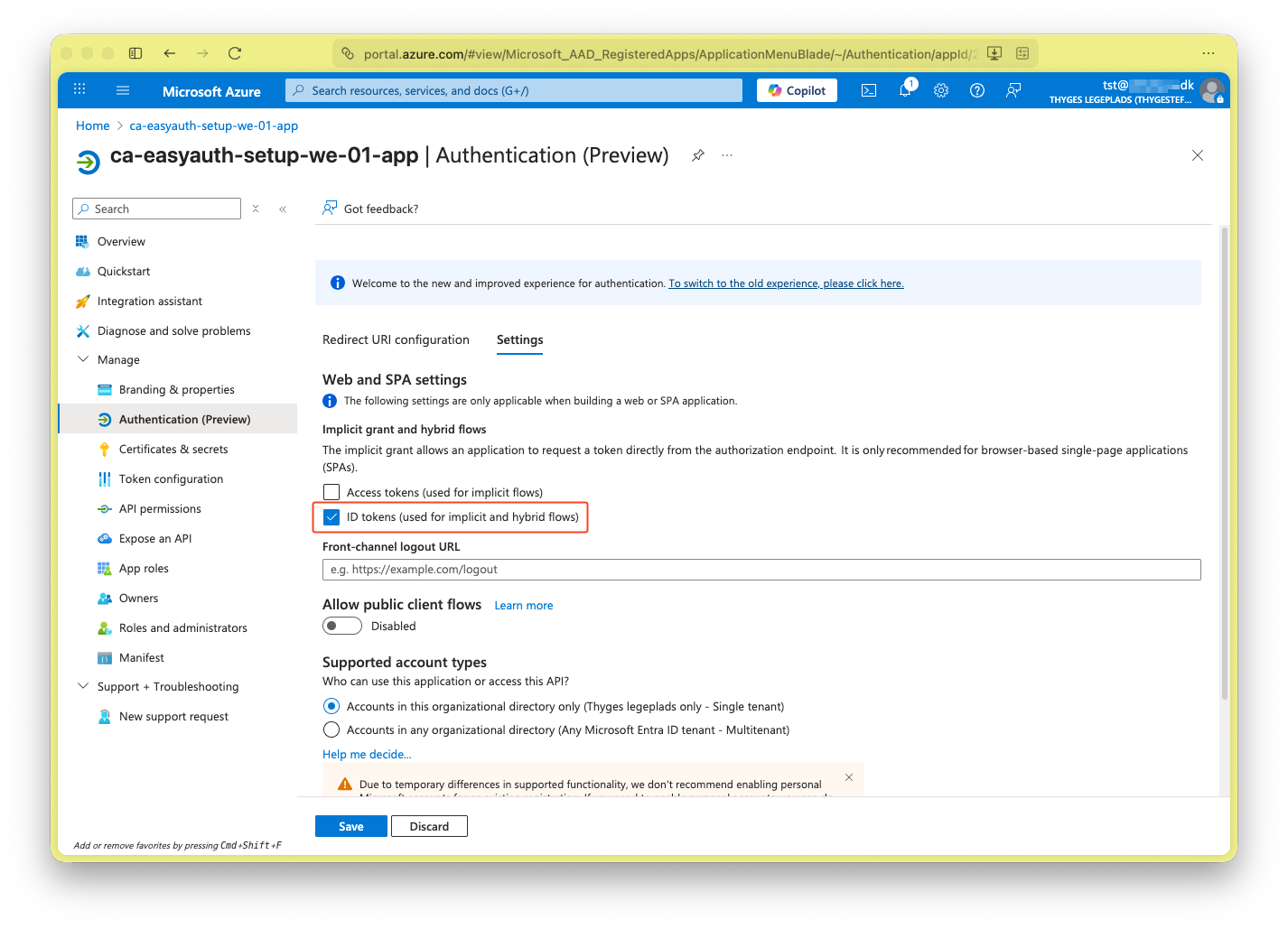Viewport: 1288px width, 929px height.
Task: Click the blade vertical scrollbar
Action: coord(1225,463)
